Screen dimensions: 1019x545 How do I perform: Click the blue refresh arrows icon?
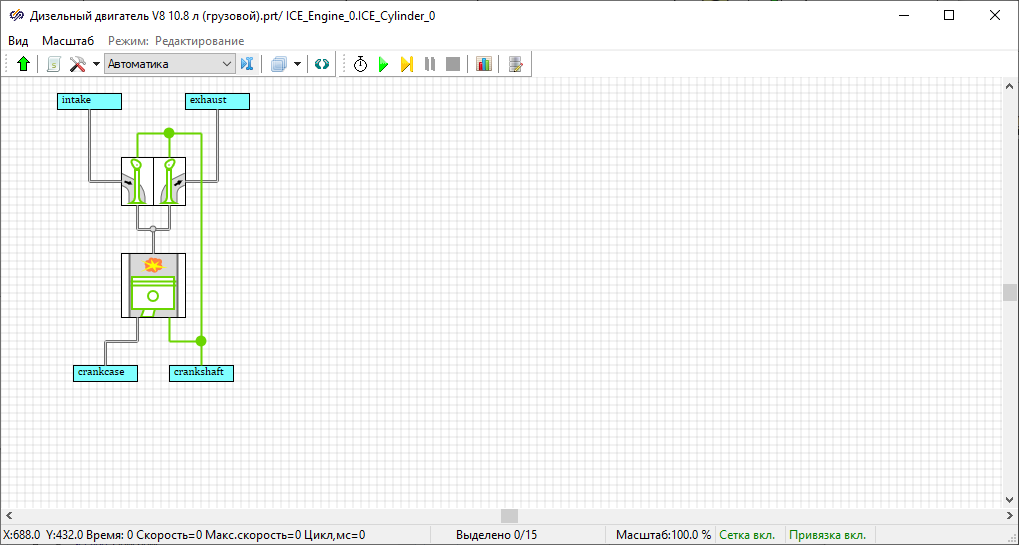321,64
